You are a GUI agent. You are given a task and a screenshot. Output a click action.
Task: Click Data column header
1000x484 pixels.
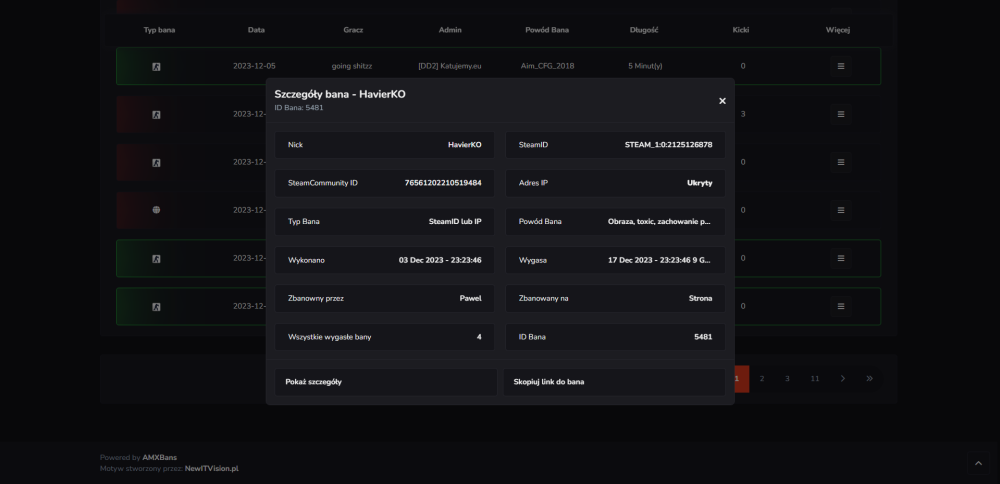tap(256, 30)
